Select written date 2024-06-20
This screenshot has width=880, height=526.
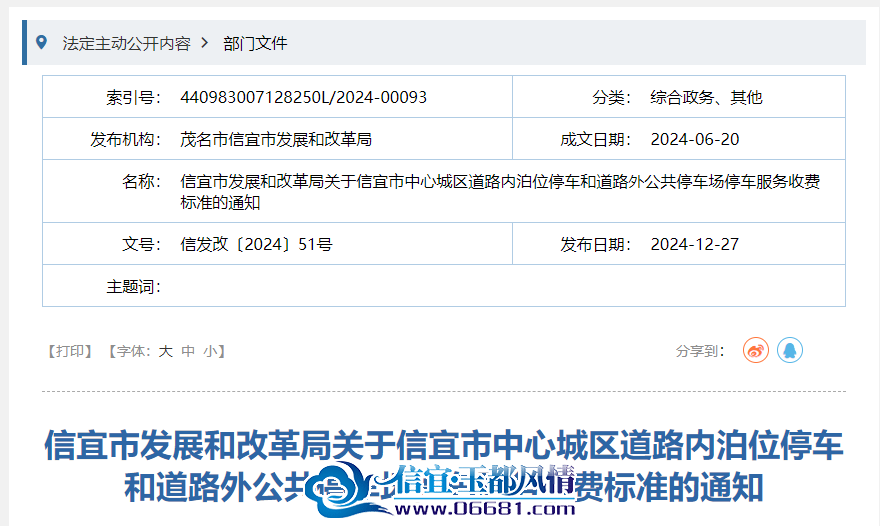point(695,139)
